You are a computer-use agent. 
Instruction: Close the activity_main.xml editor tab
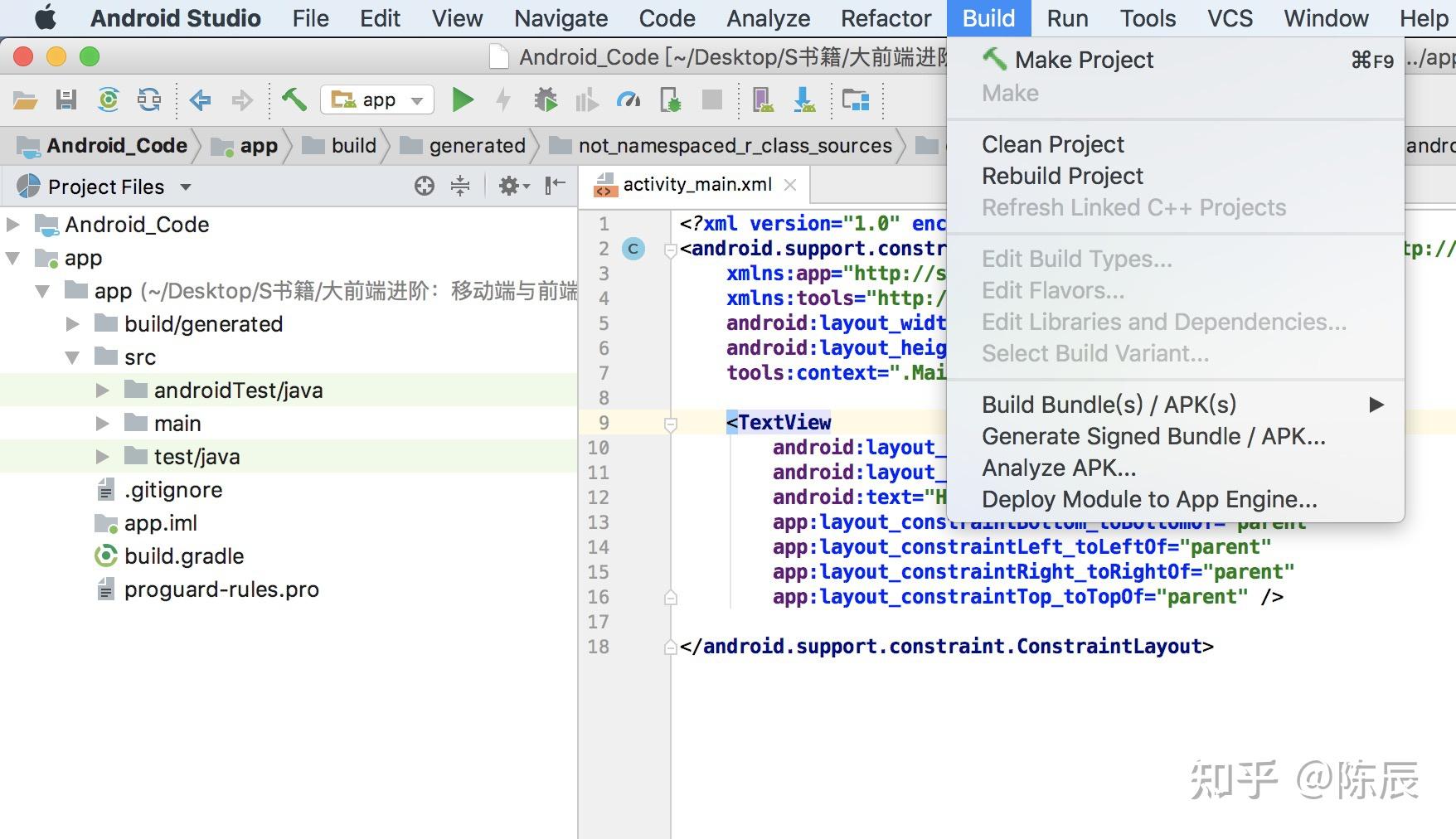(790, 185)
